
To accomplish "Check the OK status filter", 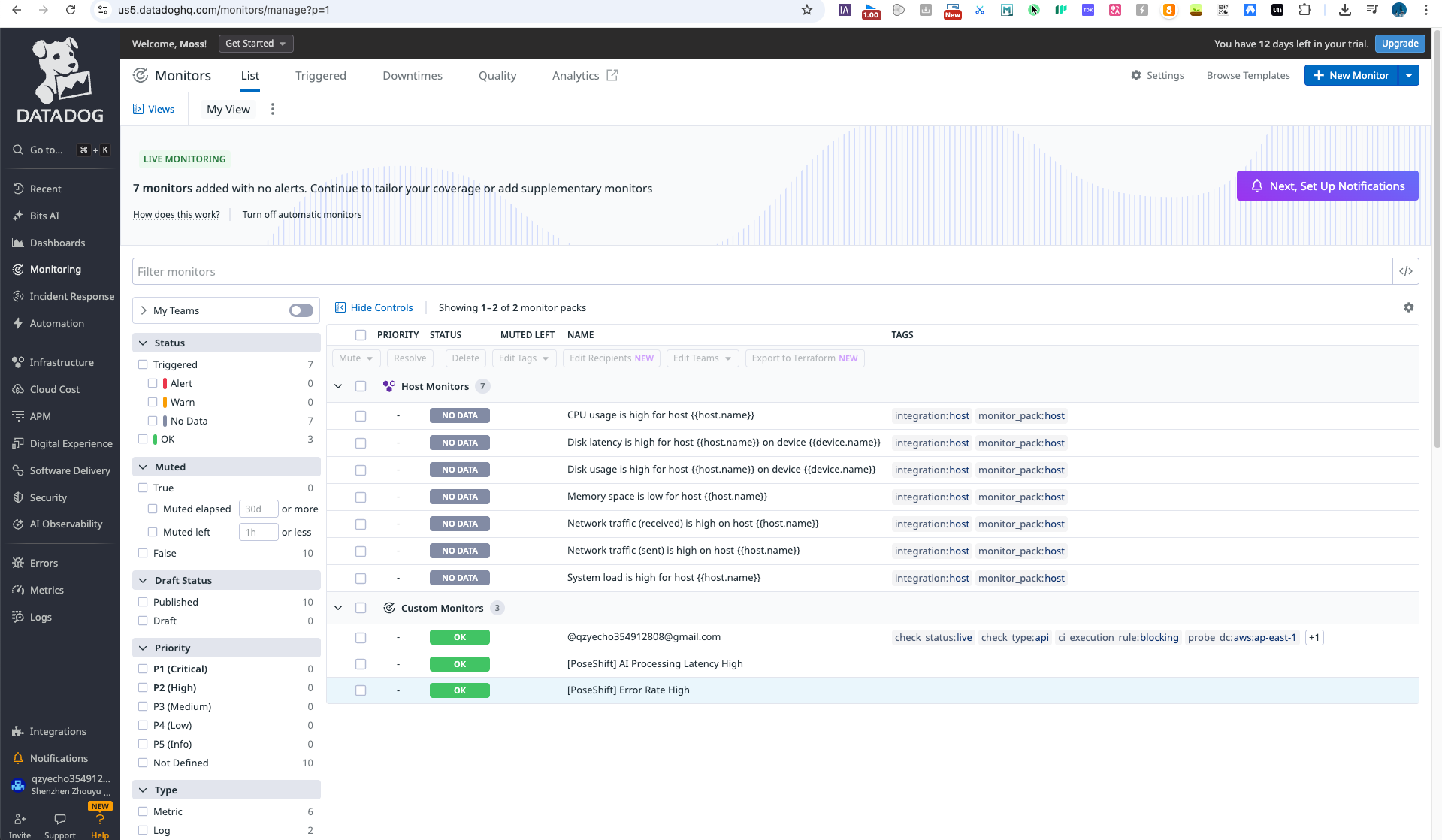I will coord(143,439).
